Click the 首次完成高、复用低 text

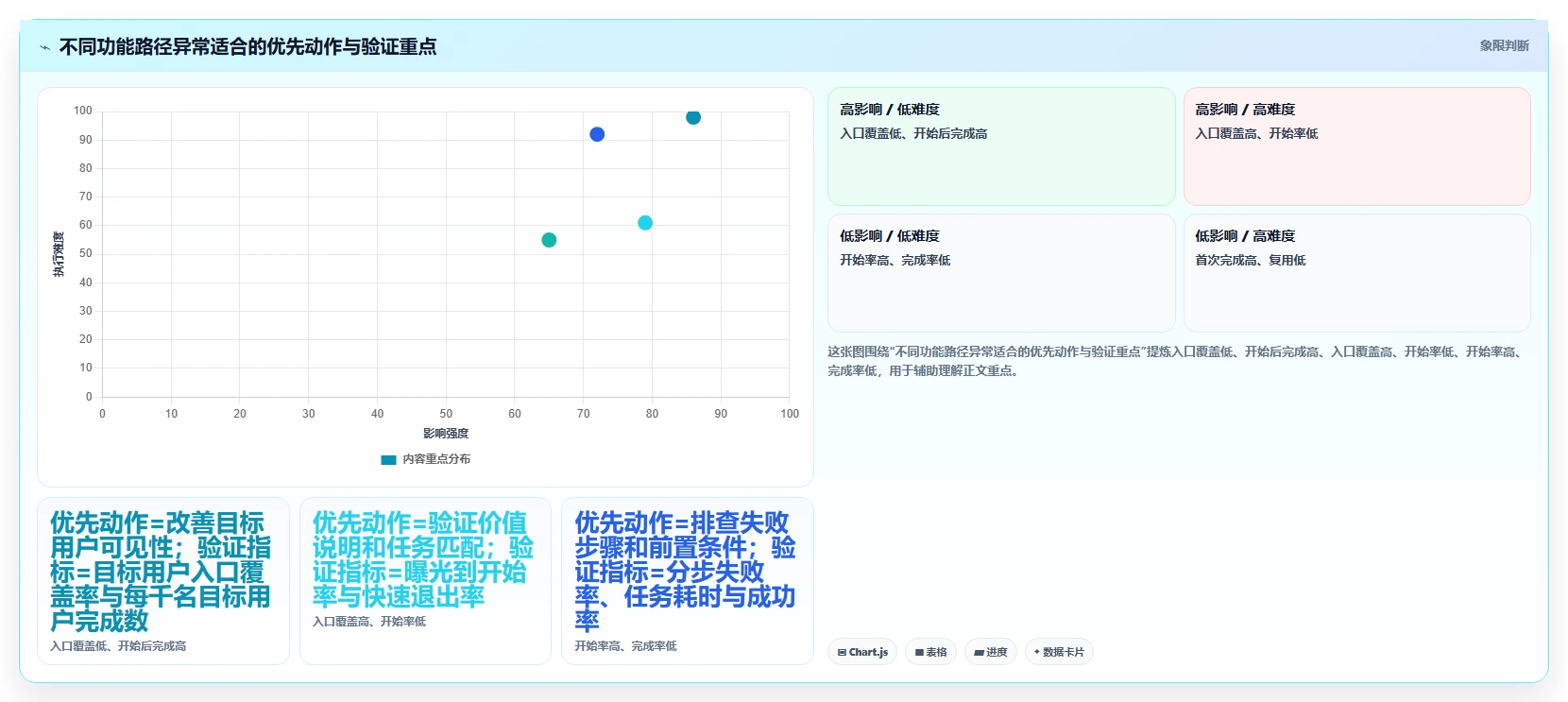click(1250, 261)
